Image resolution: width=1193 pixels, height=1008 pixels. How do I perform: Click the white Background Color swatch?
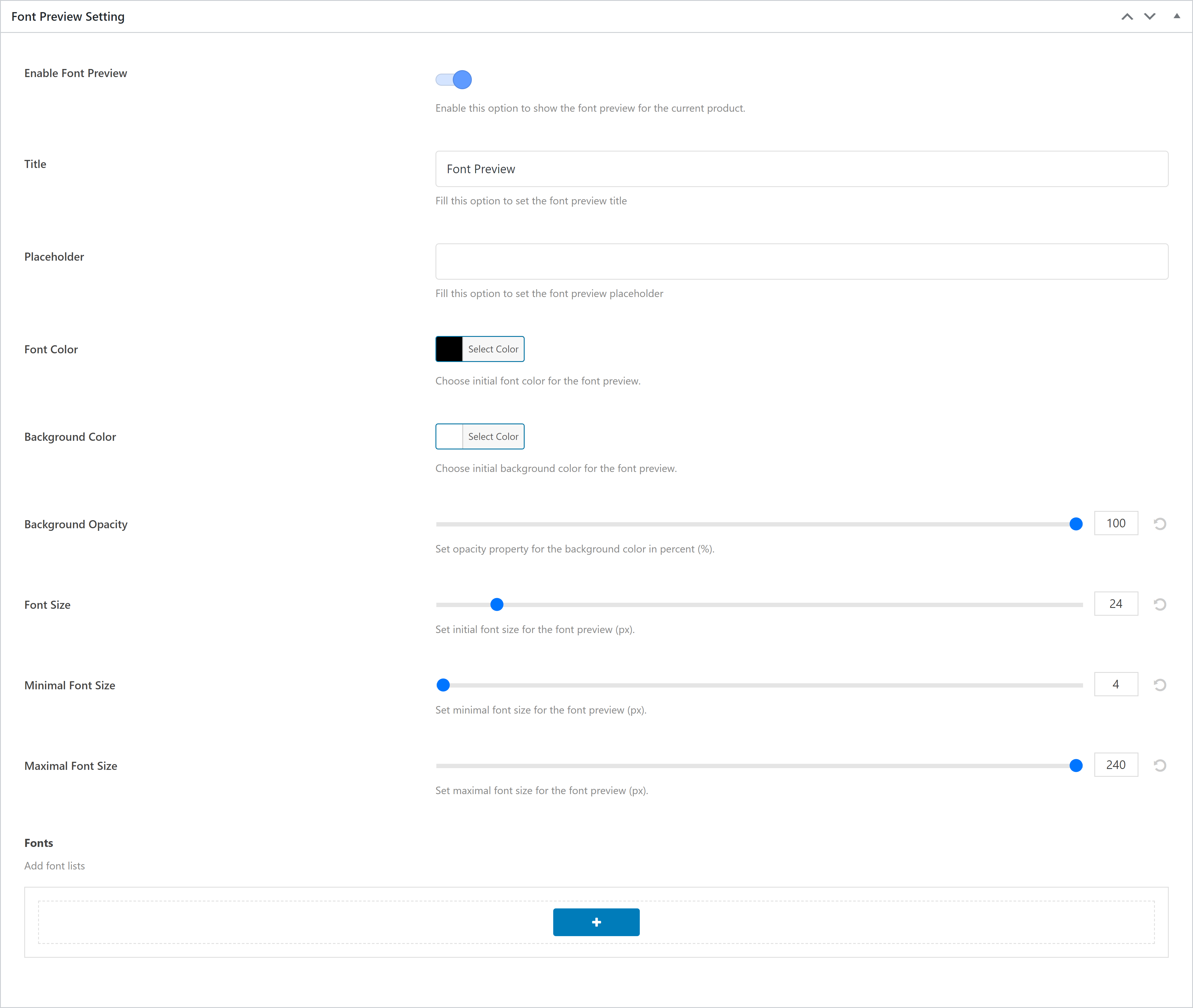(449, 436)
